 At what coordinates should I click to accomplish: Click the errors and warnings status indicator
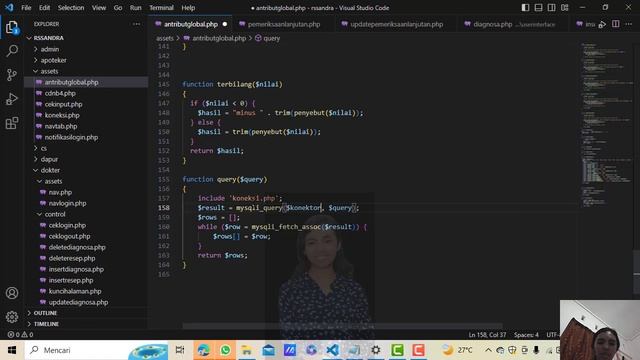point(20,335)
